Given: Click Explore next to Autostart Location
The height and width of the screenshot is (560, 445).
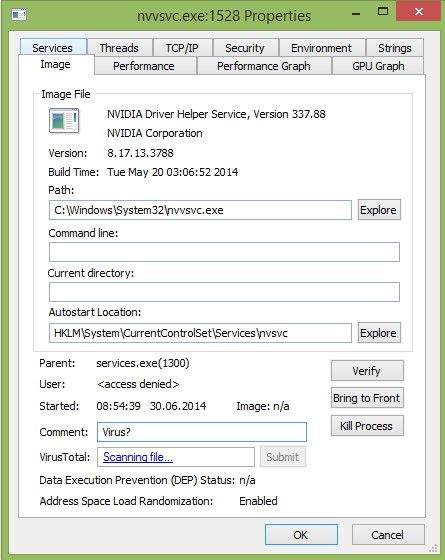Looking at the screenshot, I should pos(379,333).
